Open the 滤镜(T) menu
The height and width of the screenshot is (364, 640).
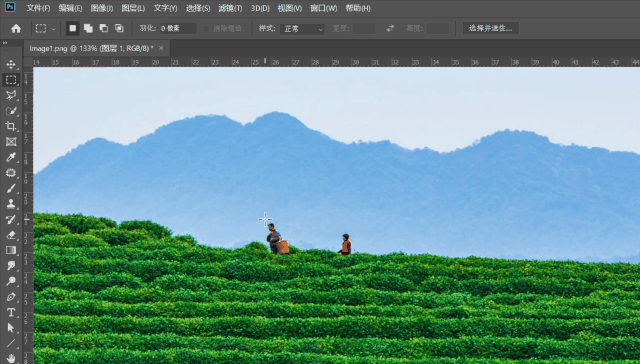click(230, 8)
